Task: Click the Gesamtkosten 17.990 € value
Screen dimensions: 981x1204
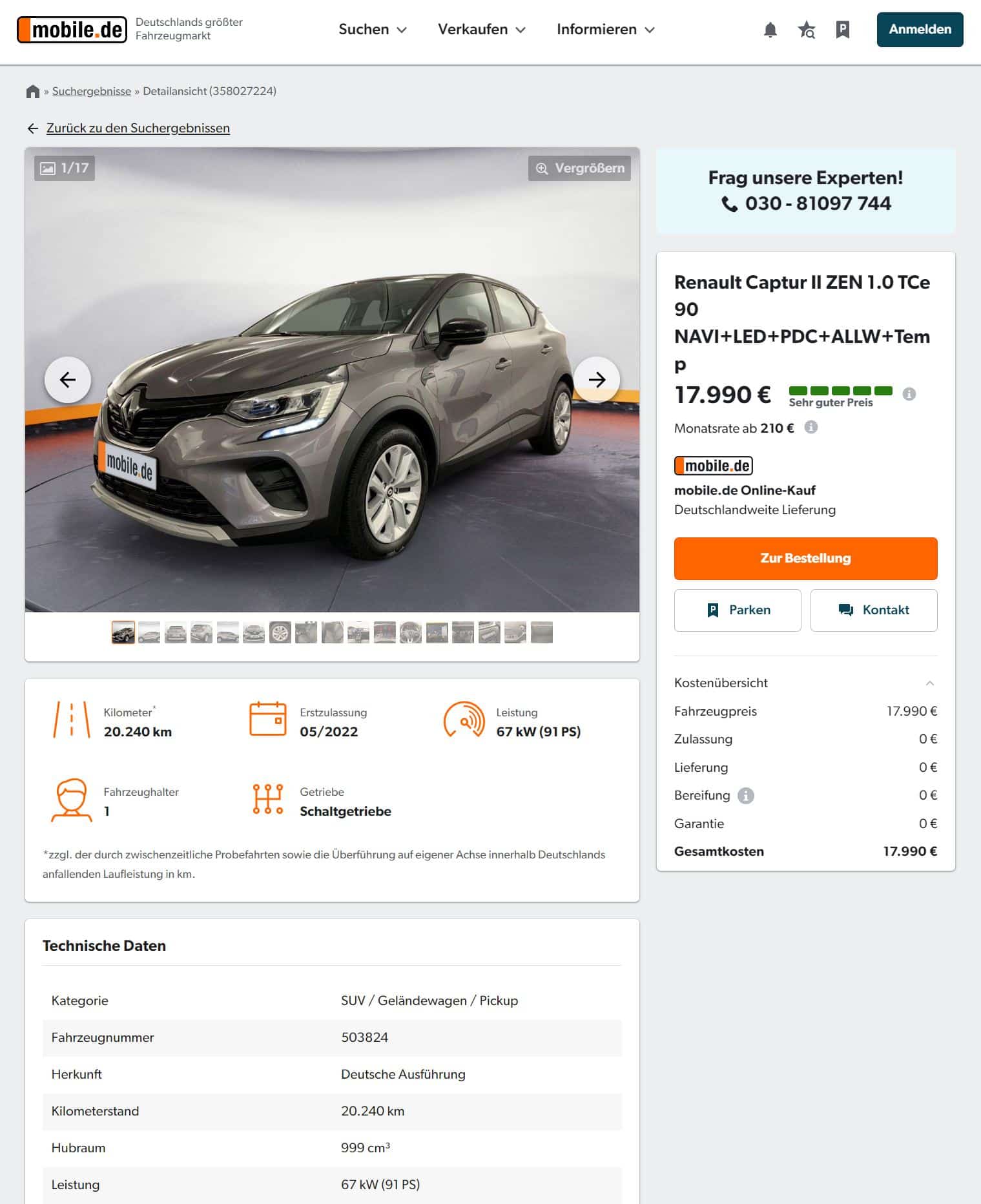Action: coord(910,851)
